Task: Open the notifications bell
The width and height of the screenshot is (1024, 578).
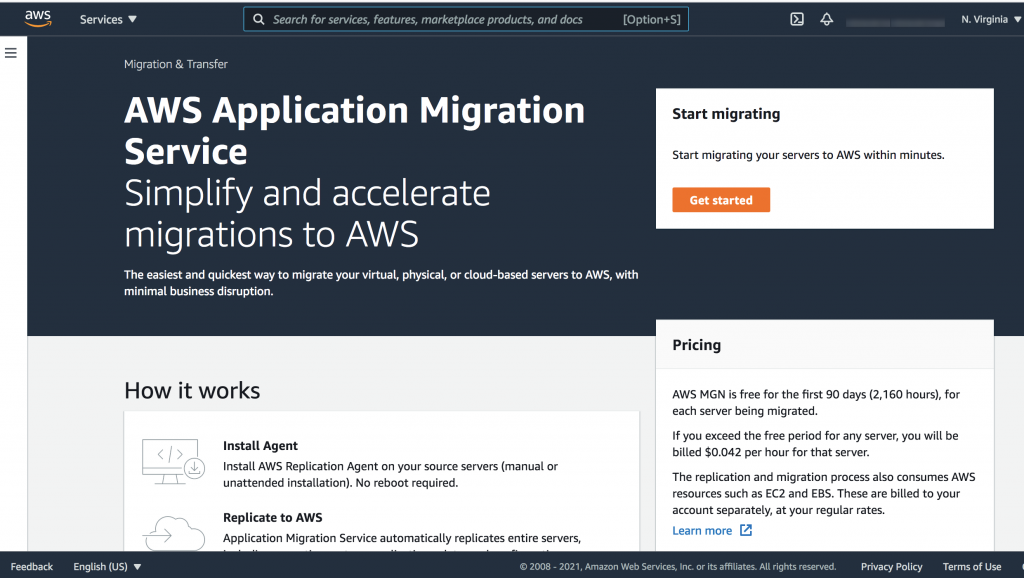Action: 826,19
